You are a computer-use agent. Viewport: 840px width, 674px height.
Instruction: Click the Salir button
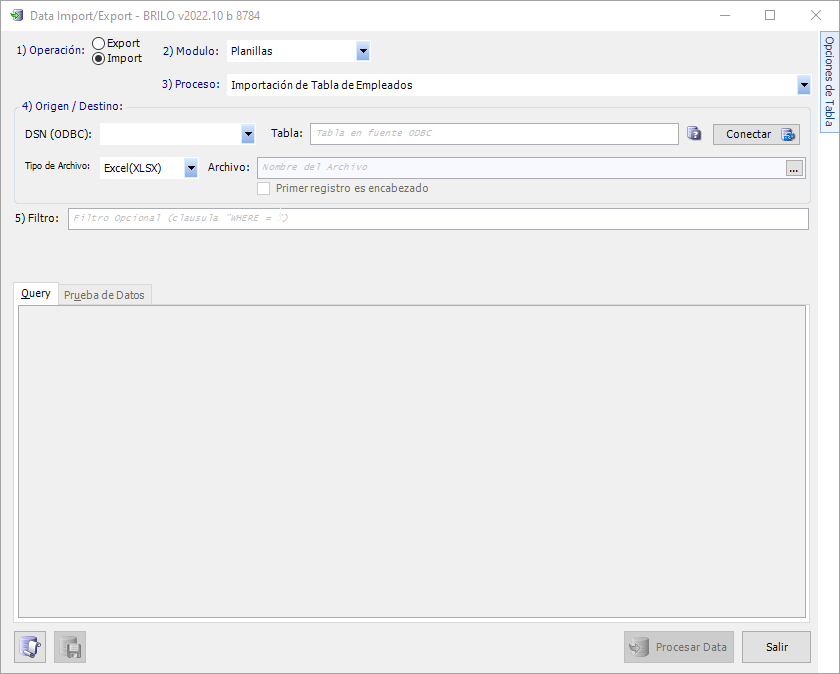click(x=777, y=647)
